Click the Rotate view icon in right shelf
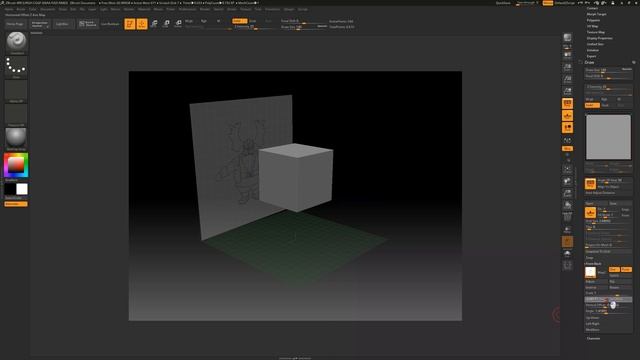 pos(567,205)
